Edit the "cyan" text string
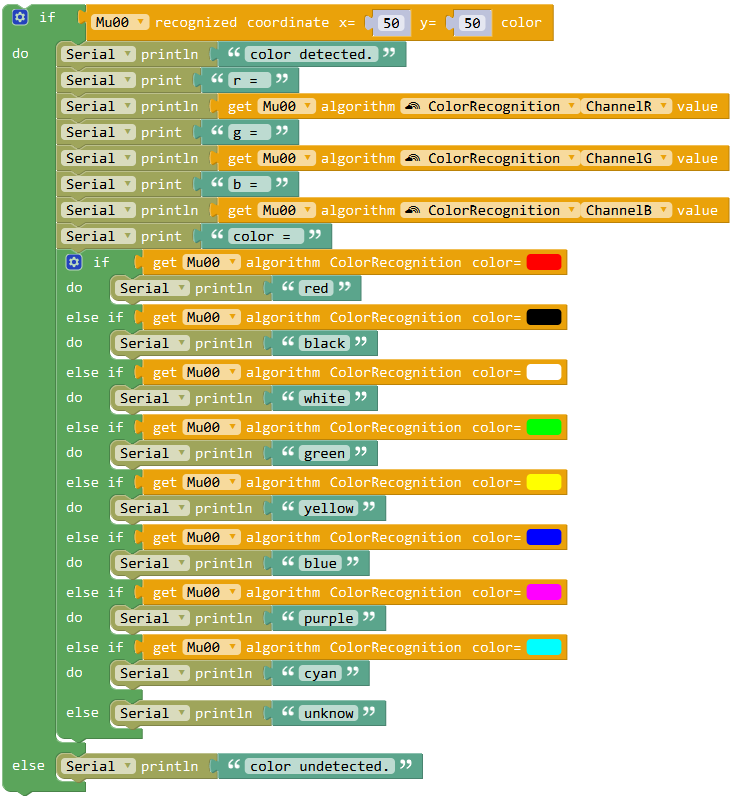The image size is (737, 801). [x=320, y=673]
